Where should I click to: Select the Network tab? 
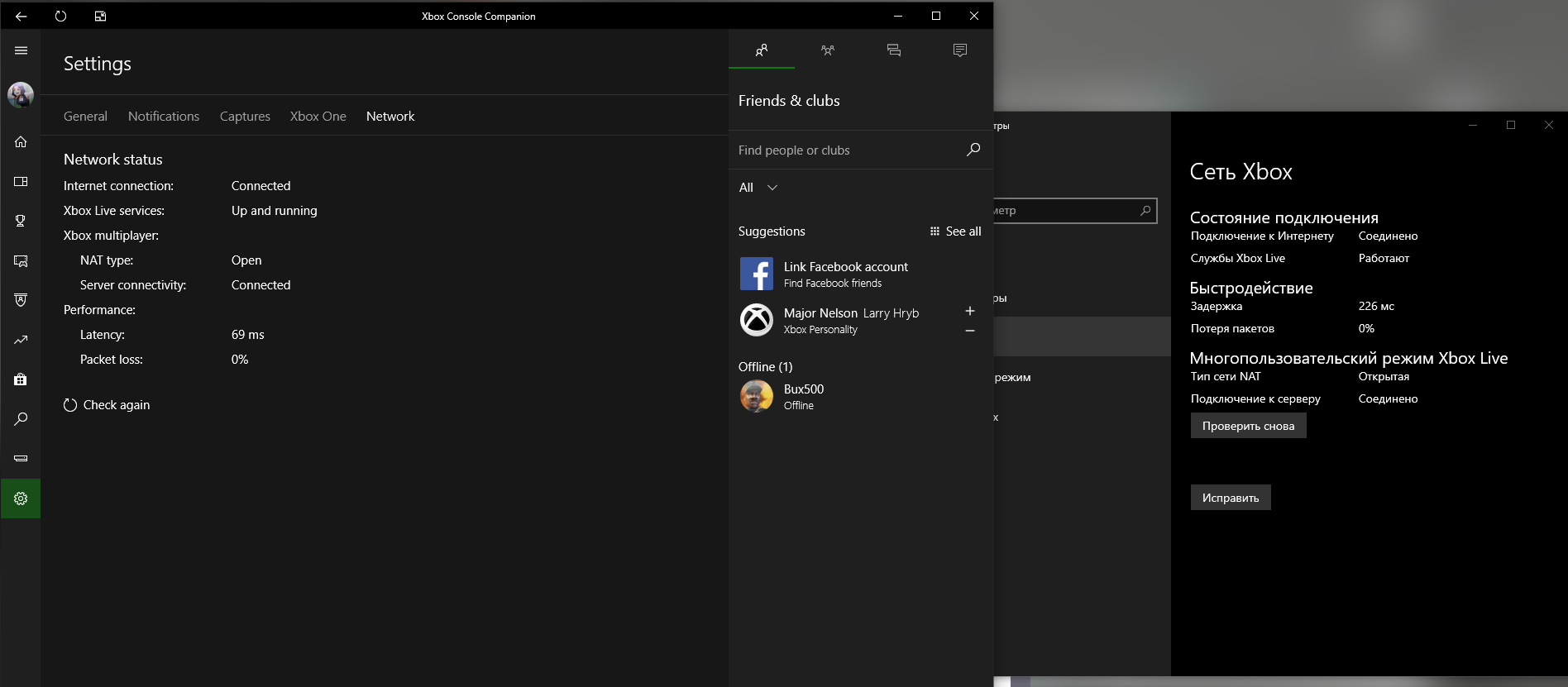(390, 117)
